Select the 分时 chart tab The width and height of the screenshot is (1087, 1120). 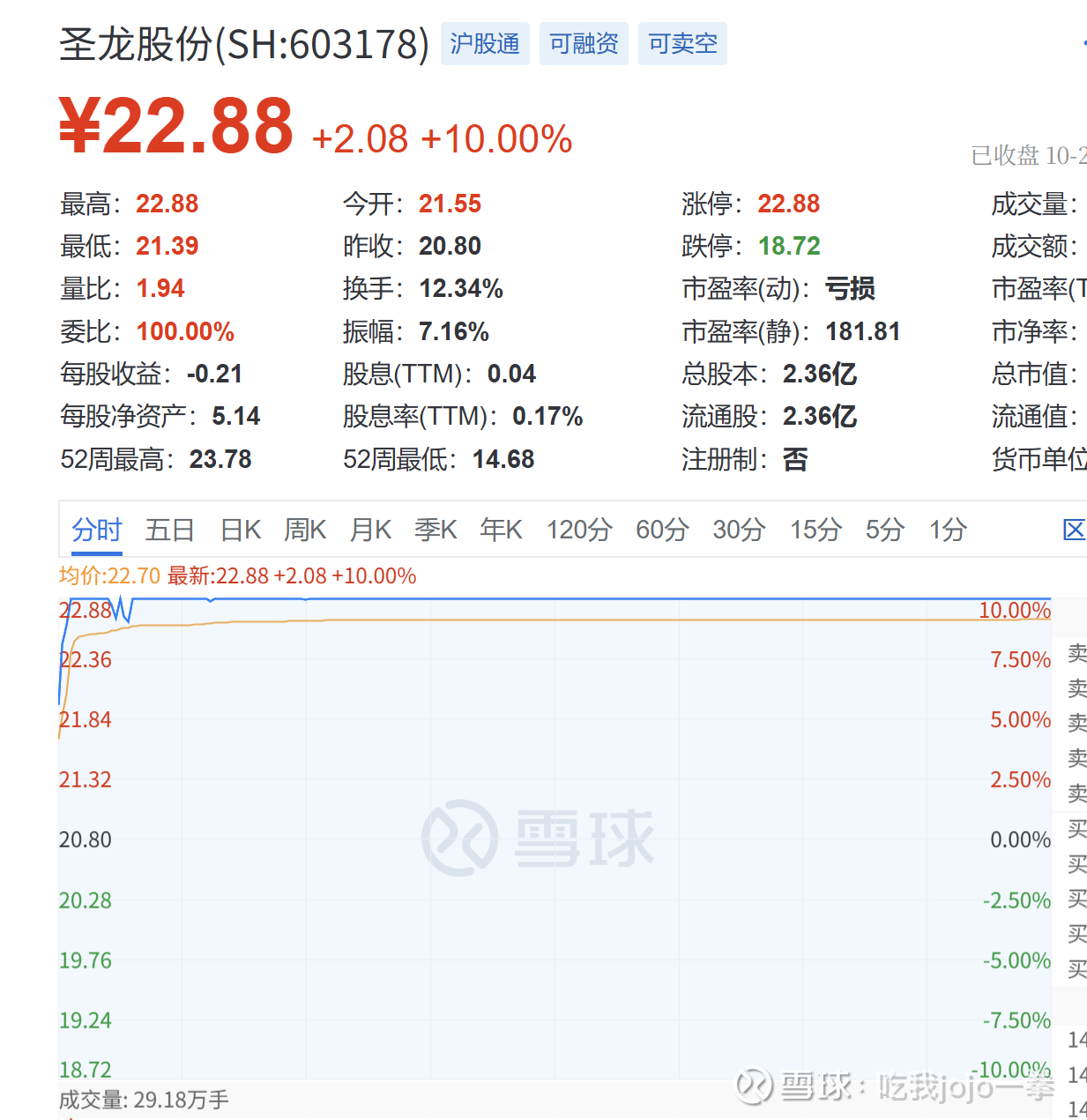(x=97, y=530)
